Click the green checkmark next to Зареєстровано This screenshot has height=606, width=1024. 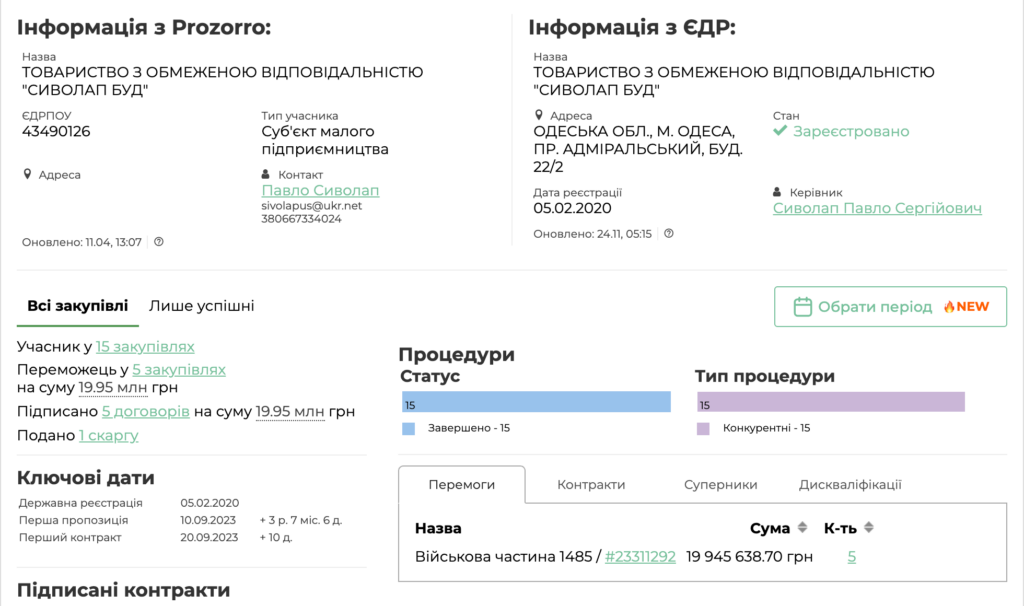781,132
